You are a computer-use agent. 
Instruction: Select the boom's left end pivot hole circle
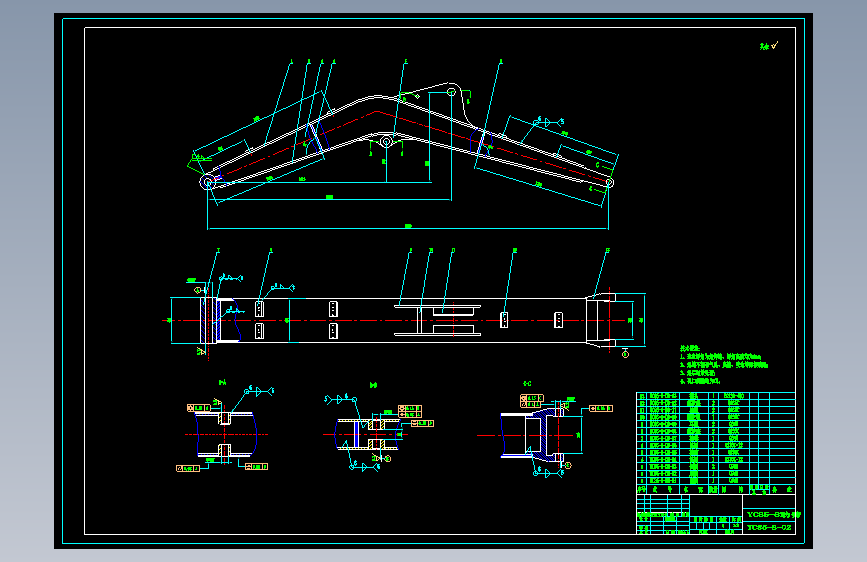click(208, 181)
